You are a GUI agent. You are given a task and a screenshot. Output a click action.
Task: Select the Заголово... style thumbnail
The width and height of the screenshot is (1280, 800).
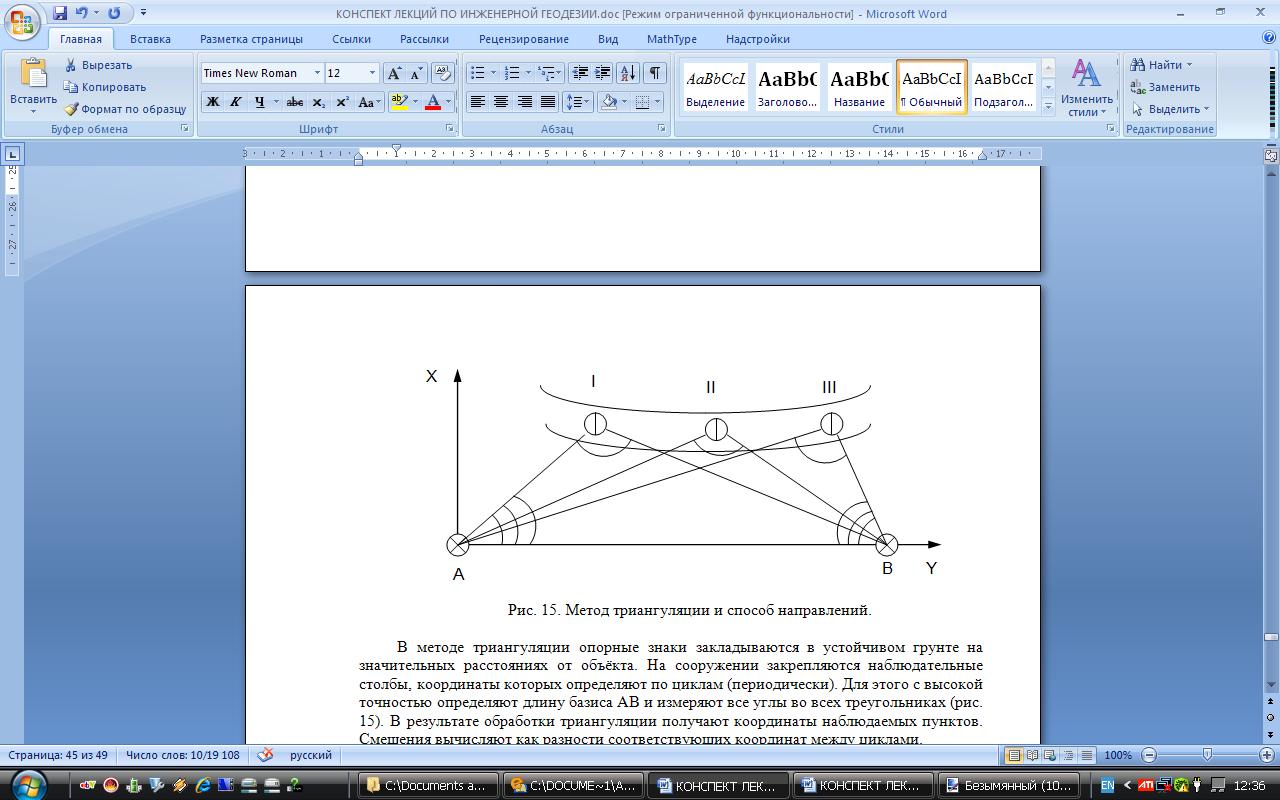[787, 86]
